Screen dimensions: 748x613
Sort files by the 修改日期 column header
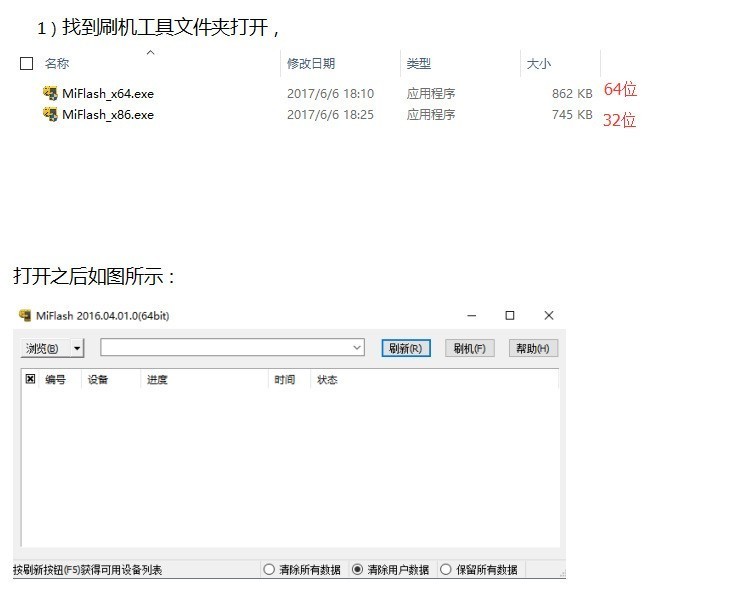311,63
